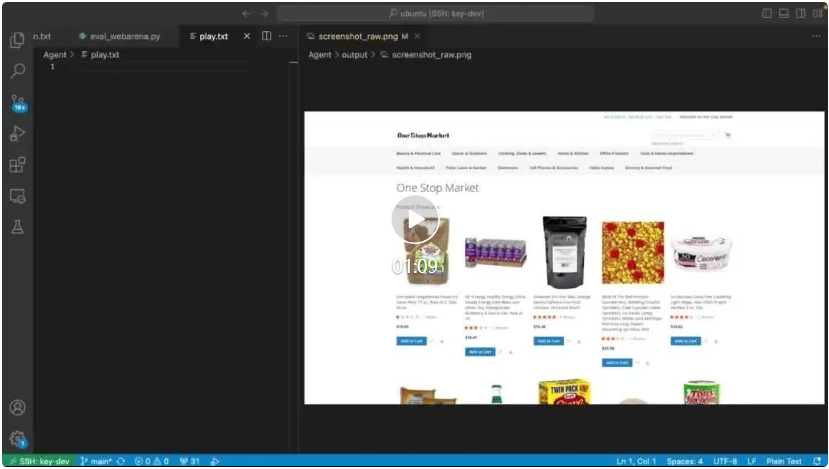Screen dimensions: 829x469
Task: Click the Manage settings gear icon
Action: click(17, 438)
